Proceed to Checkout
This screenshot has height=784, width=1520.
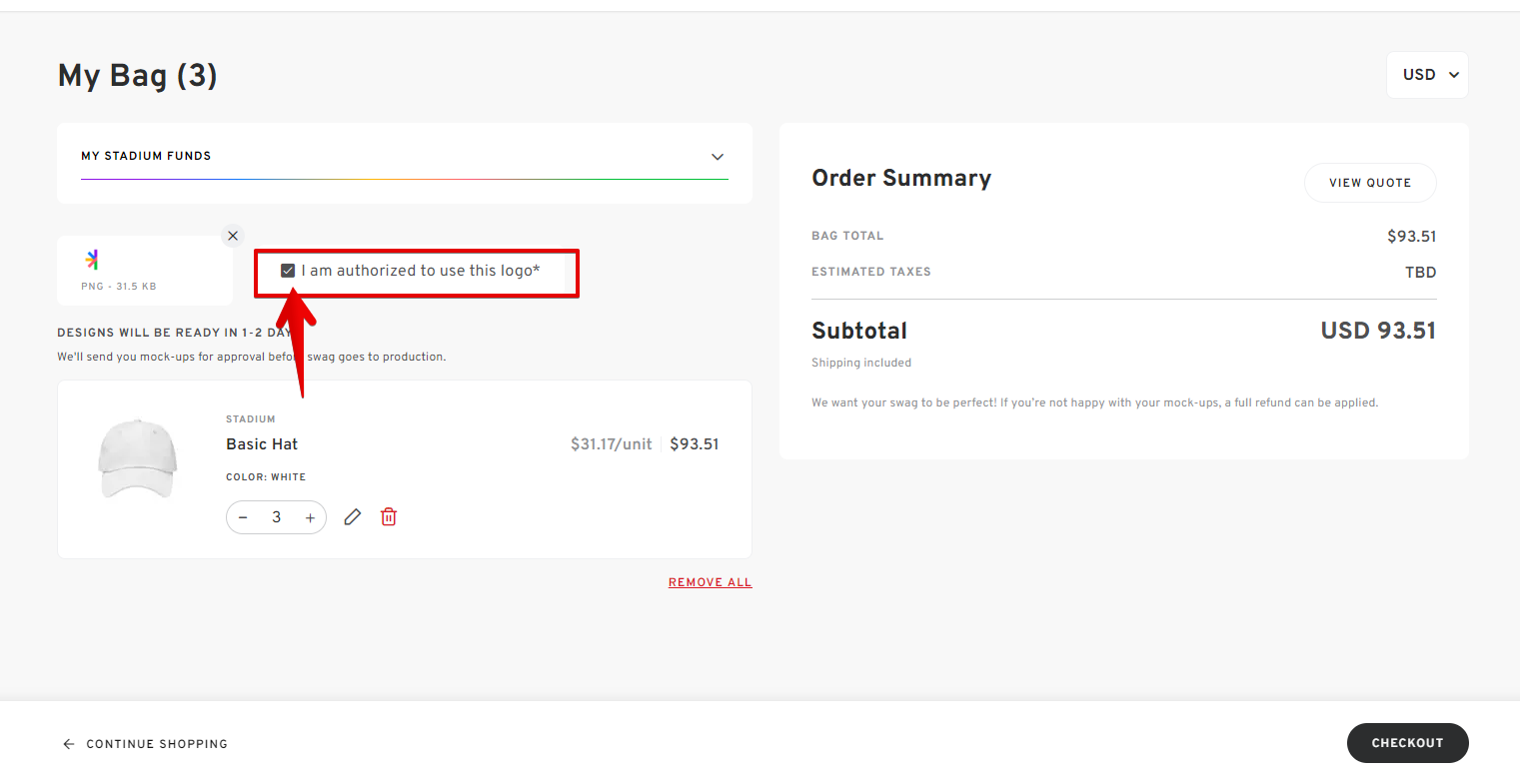click(x=1407, y=743)
